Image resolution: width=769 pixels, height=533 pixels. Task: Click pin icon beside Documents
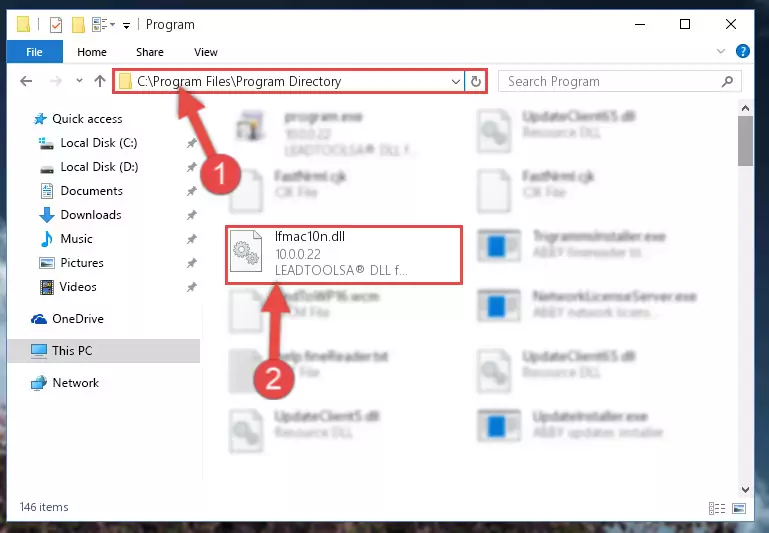point(191,191)
